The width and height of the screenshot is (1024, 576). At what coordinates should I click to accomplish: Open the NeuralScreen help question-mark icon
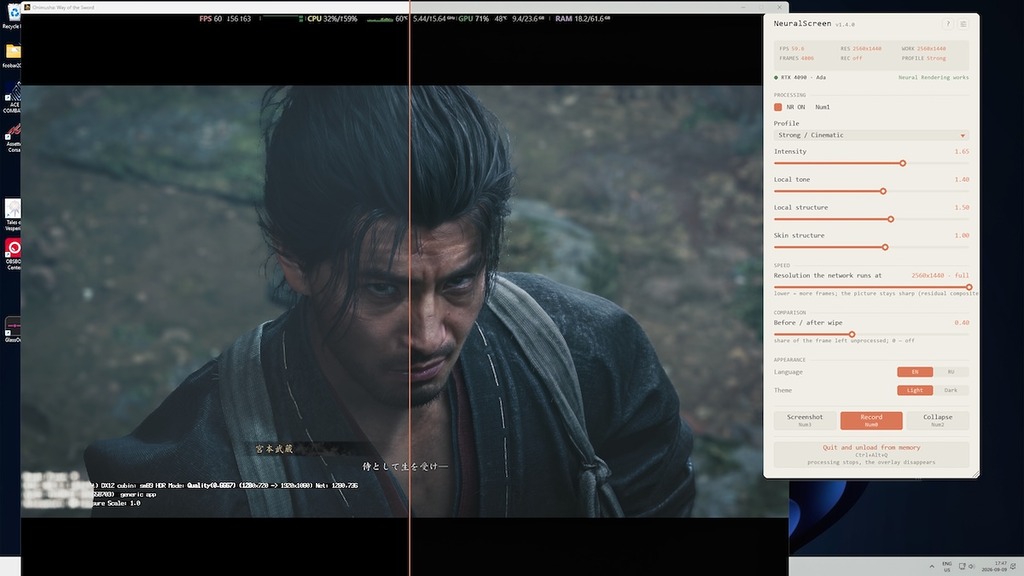pyautogui.click(x=948, y=24)
